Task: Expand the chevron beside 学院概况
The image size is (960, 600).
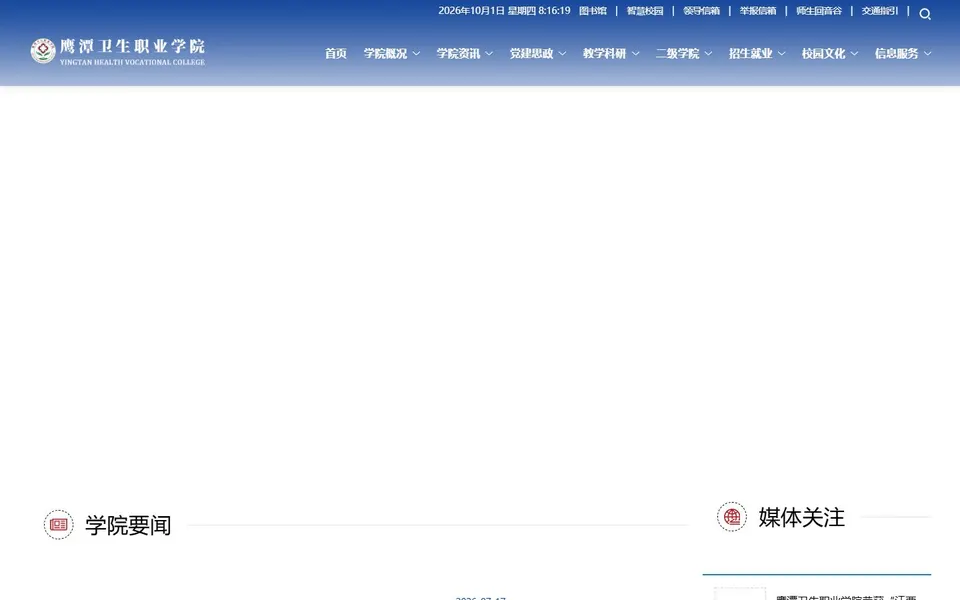Action: (416, 53)
